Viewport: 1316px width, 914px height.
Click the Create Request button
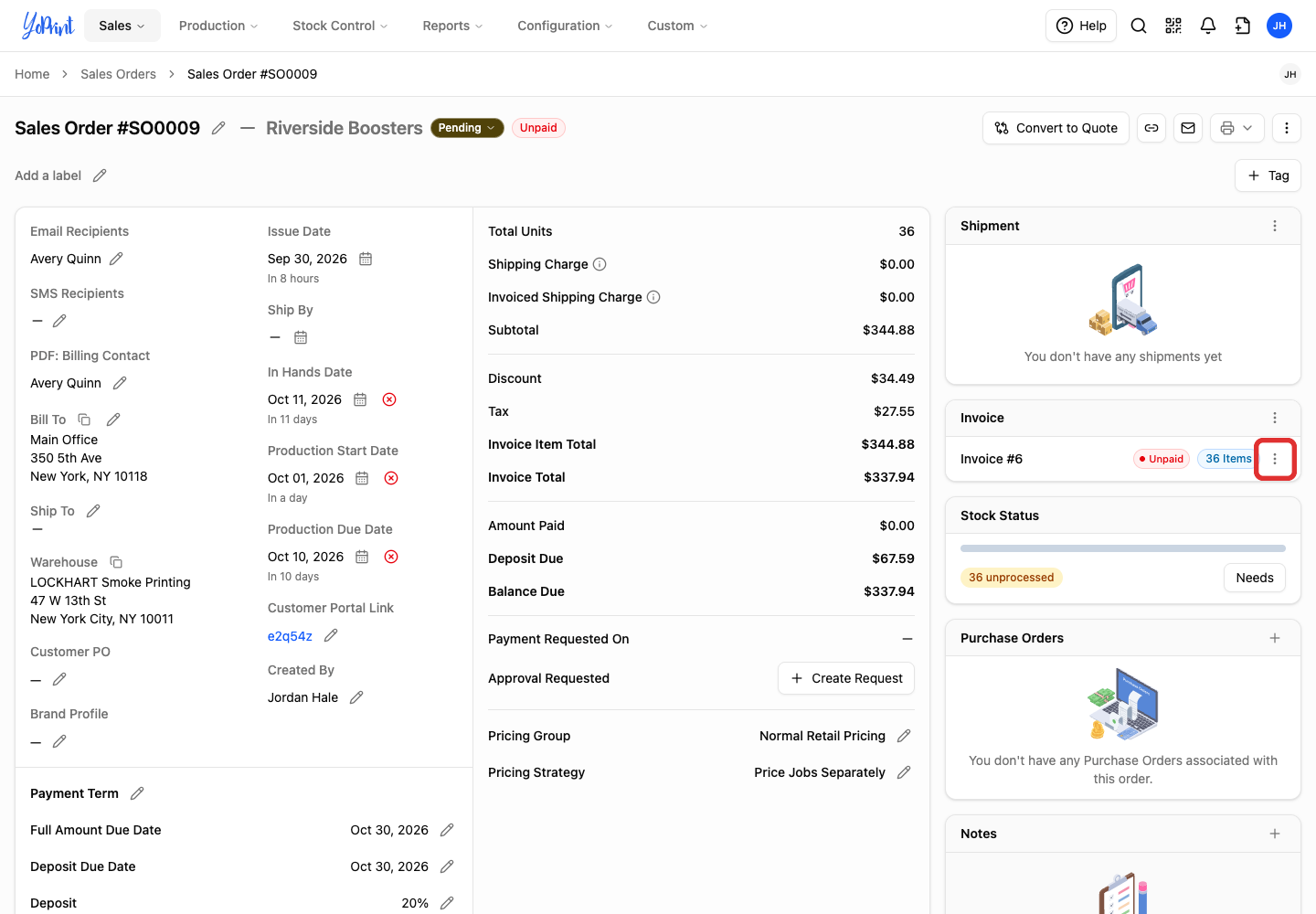tap(846, 678)
